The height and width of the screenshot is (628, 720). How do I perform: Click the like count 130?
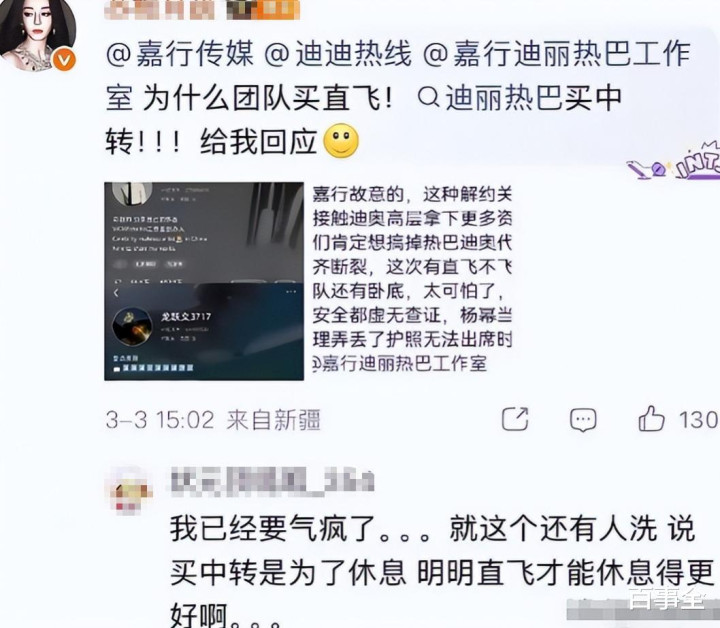click(698, 420)
